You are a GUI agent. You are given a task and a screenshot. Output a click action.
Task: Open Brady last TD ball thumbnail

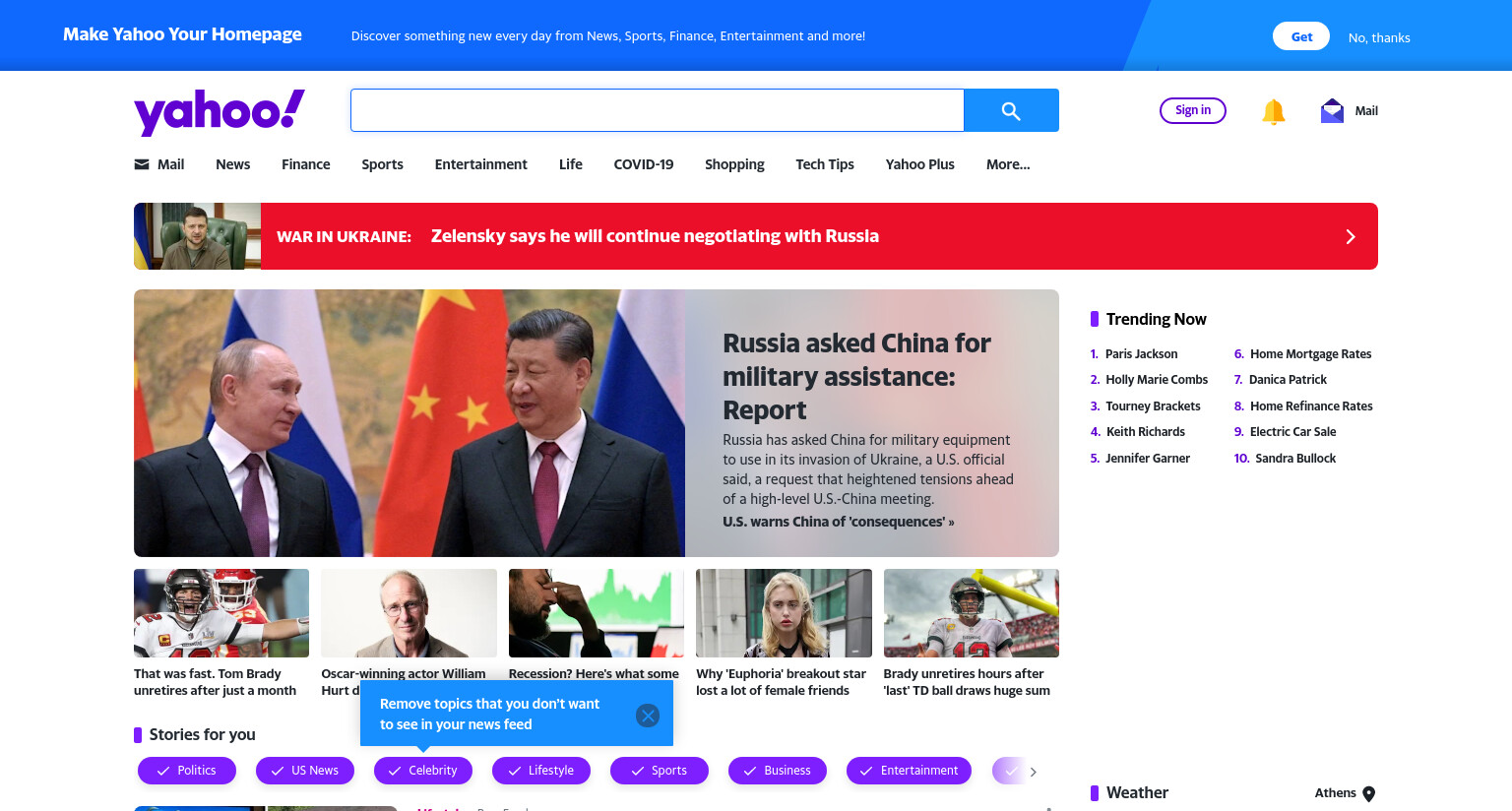pos(972,613)
